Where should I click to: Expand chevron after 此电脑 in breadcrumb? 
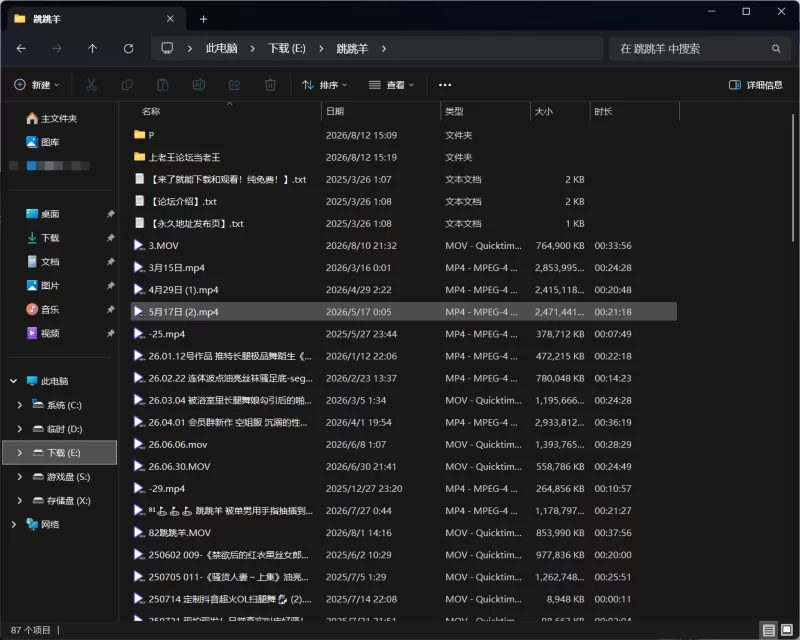click(253, 48)
